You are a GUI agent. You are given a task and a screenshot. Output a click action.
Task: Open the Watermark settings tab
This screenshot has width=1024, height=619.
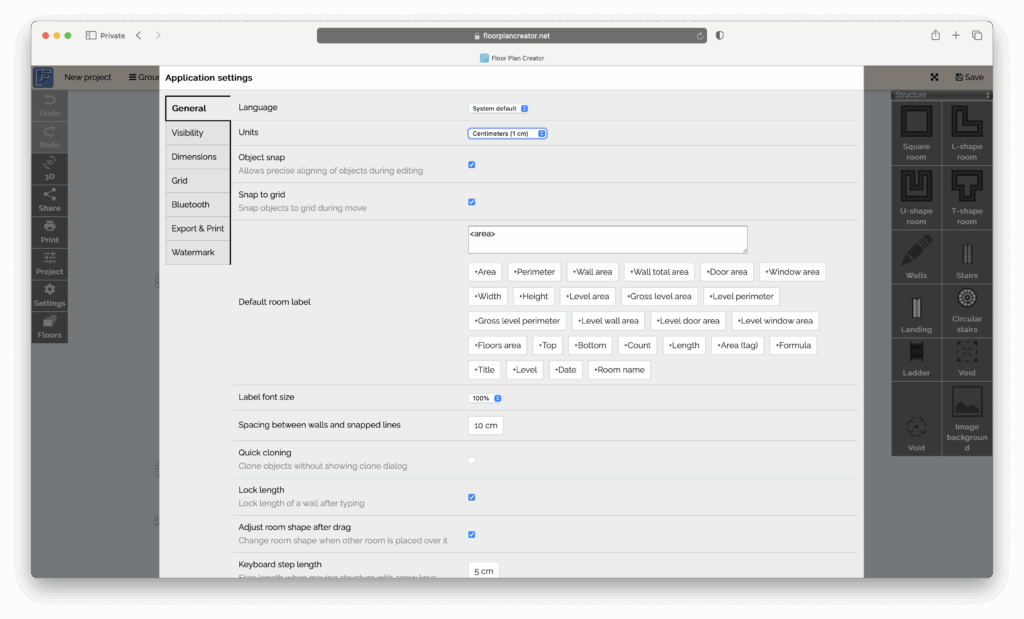(x=196, y=252)
